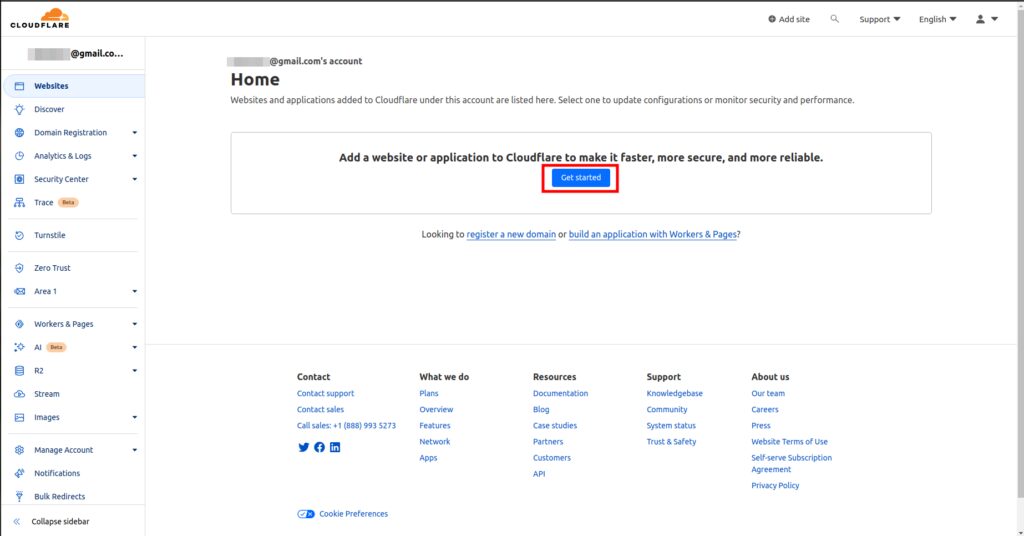Expand the Manage Account arrow

coord(135,450)
